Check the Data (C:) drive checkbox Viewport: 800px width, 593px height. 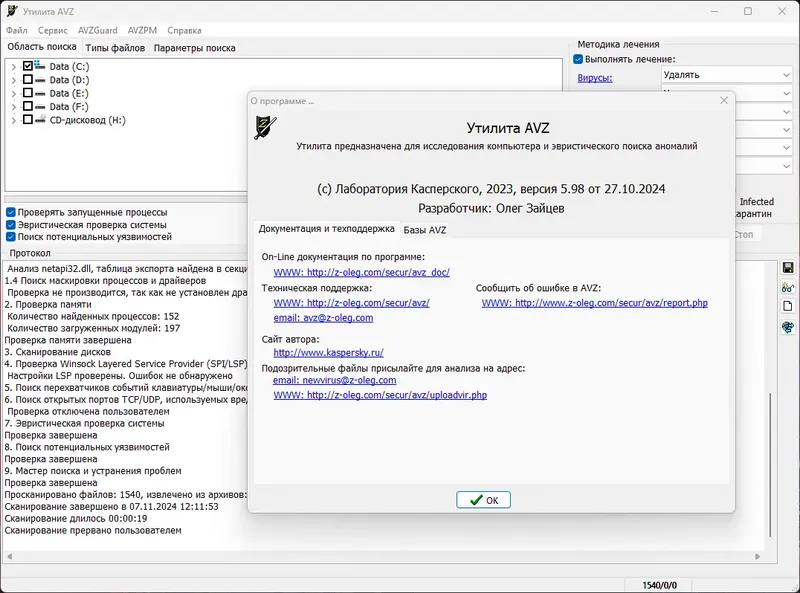28,66
